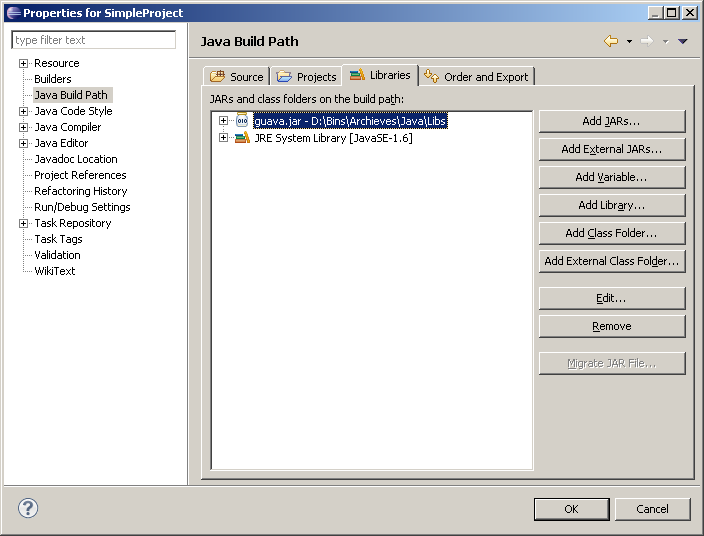Select Javadoc Location tree item

[x=76, y=159]
